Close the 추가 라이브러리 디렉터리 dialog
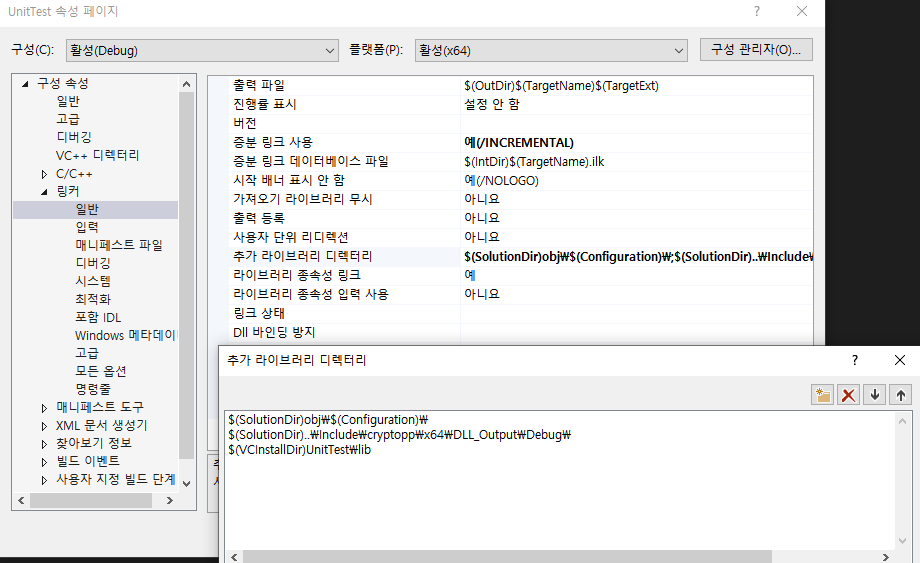The height and width of the screenshot is (563, 920). [x=899, y=360]
